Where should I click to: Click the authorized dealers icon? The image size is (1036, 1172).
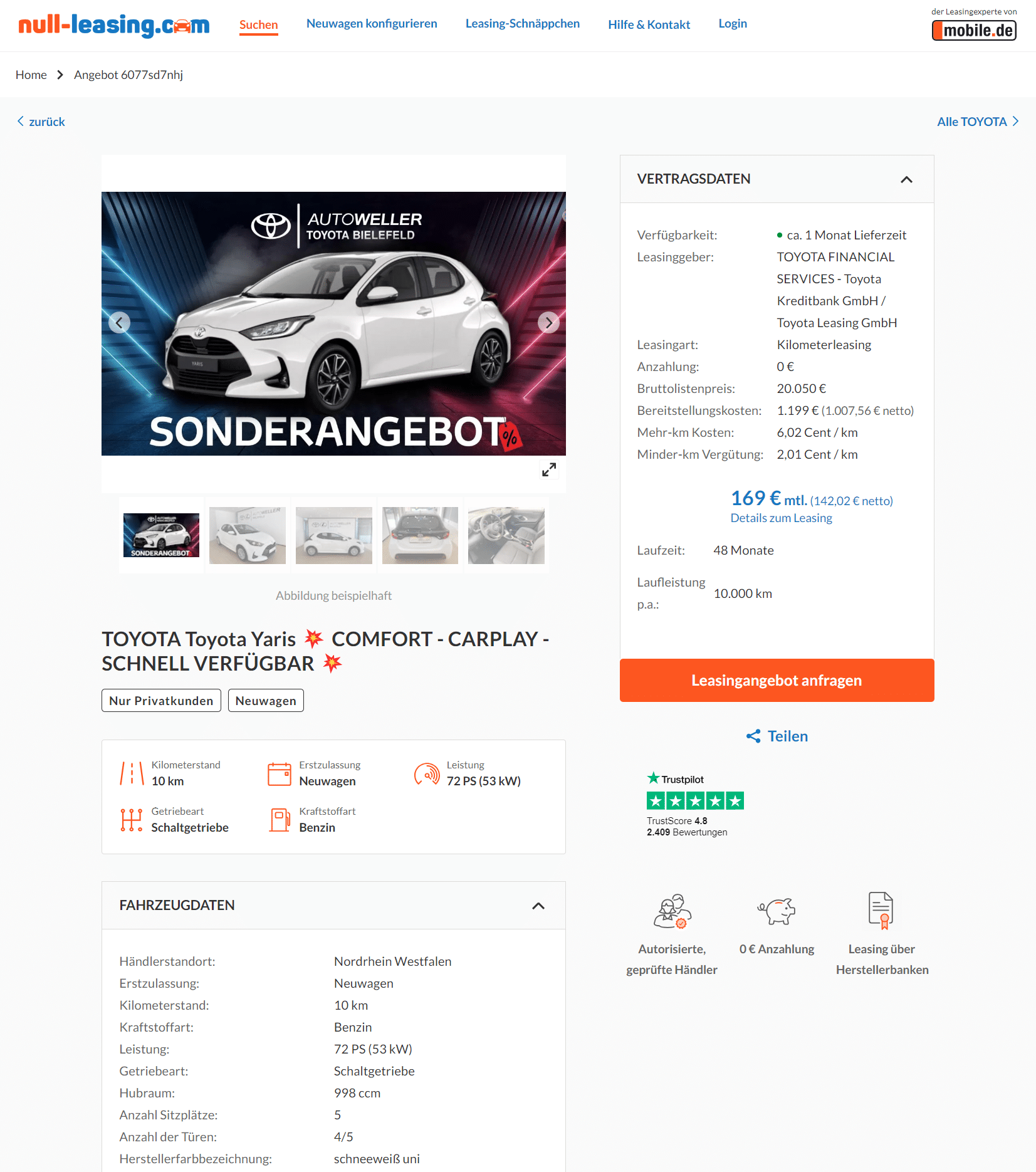click(672, 911)
